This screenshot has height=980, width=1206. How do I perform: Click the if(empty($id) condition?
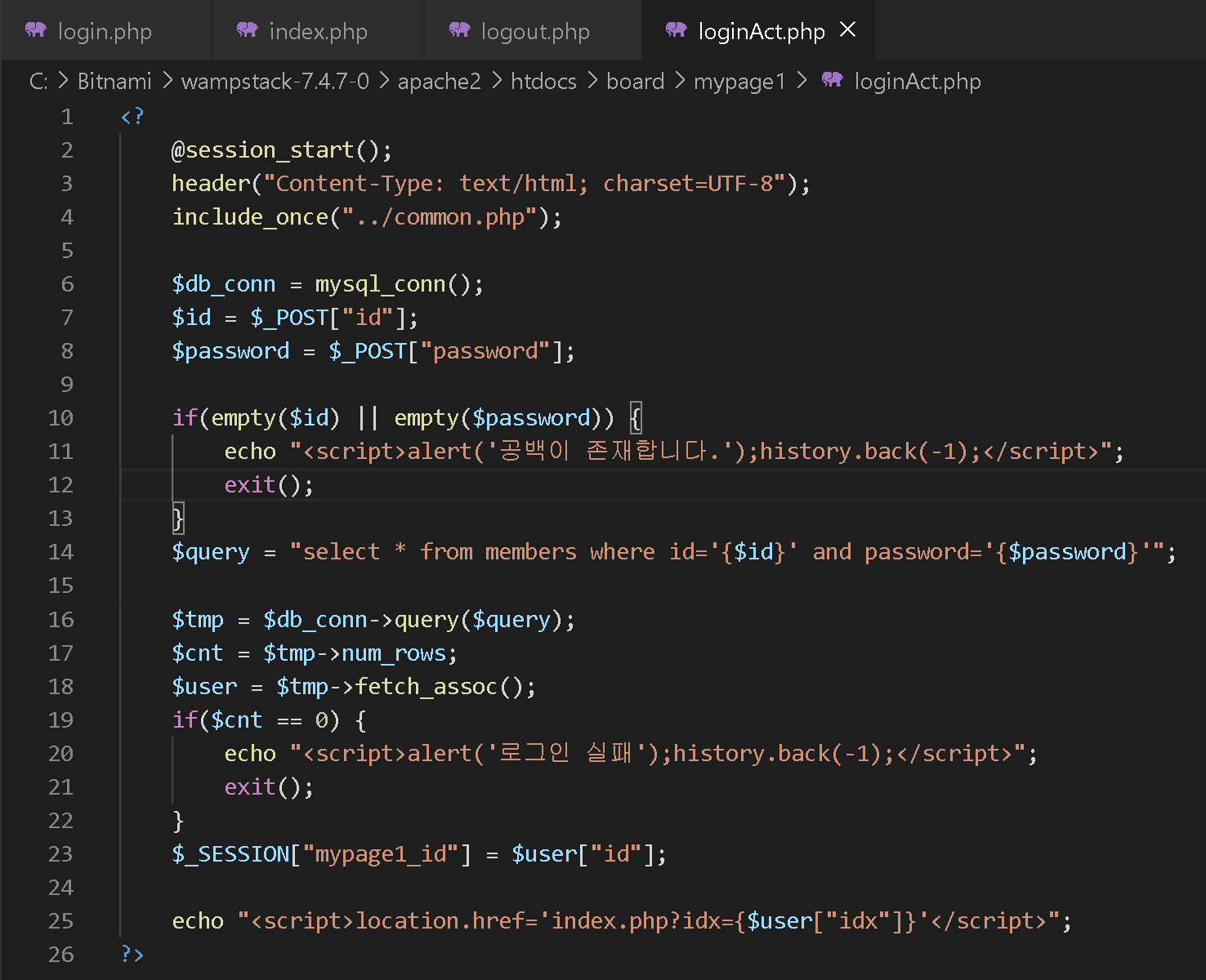click(256, 418)
